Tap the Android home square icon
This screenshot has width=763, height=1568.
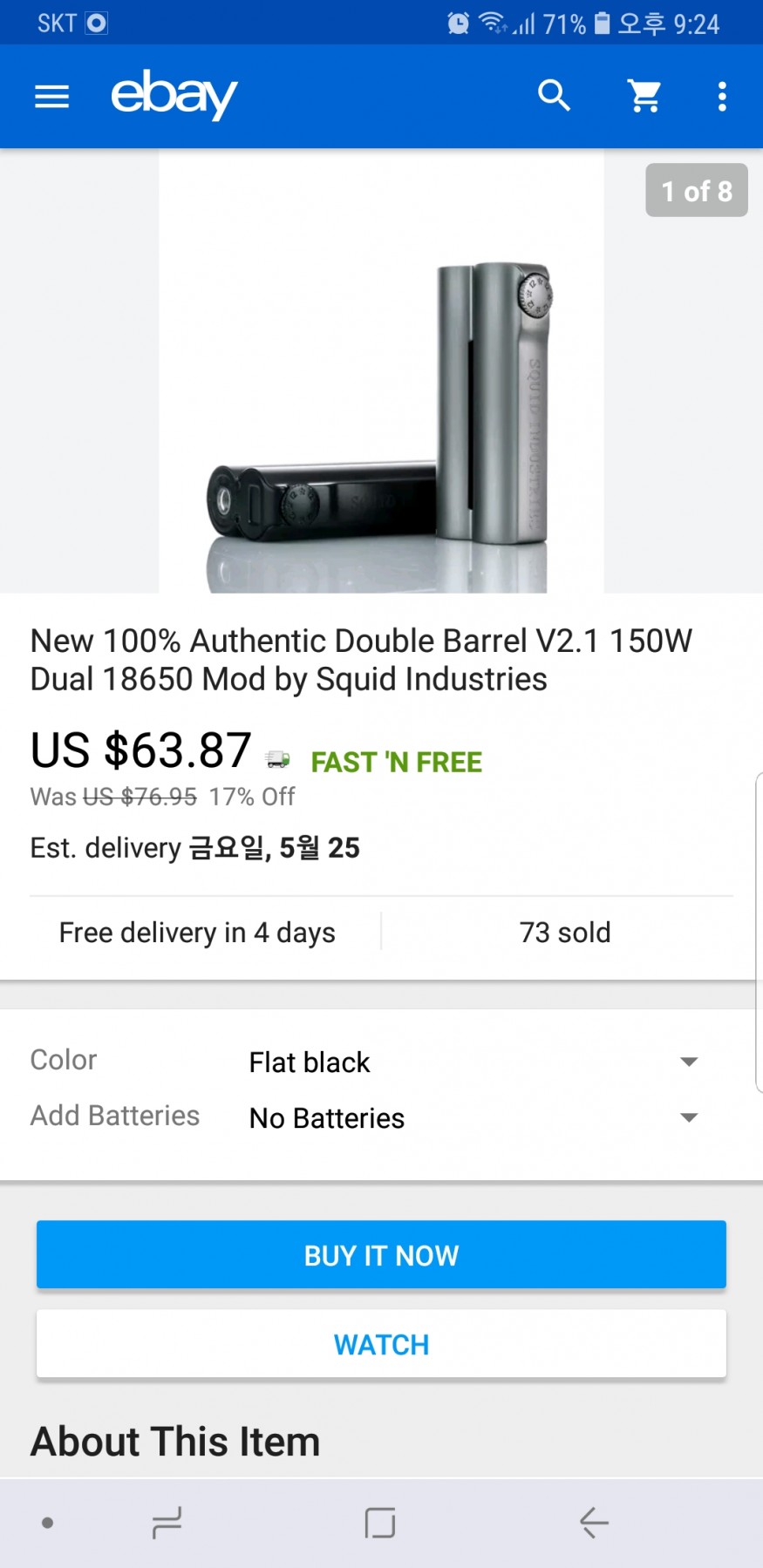[380, 1523]
